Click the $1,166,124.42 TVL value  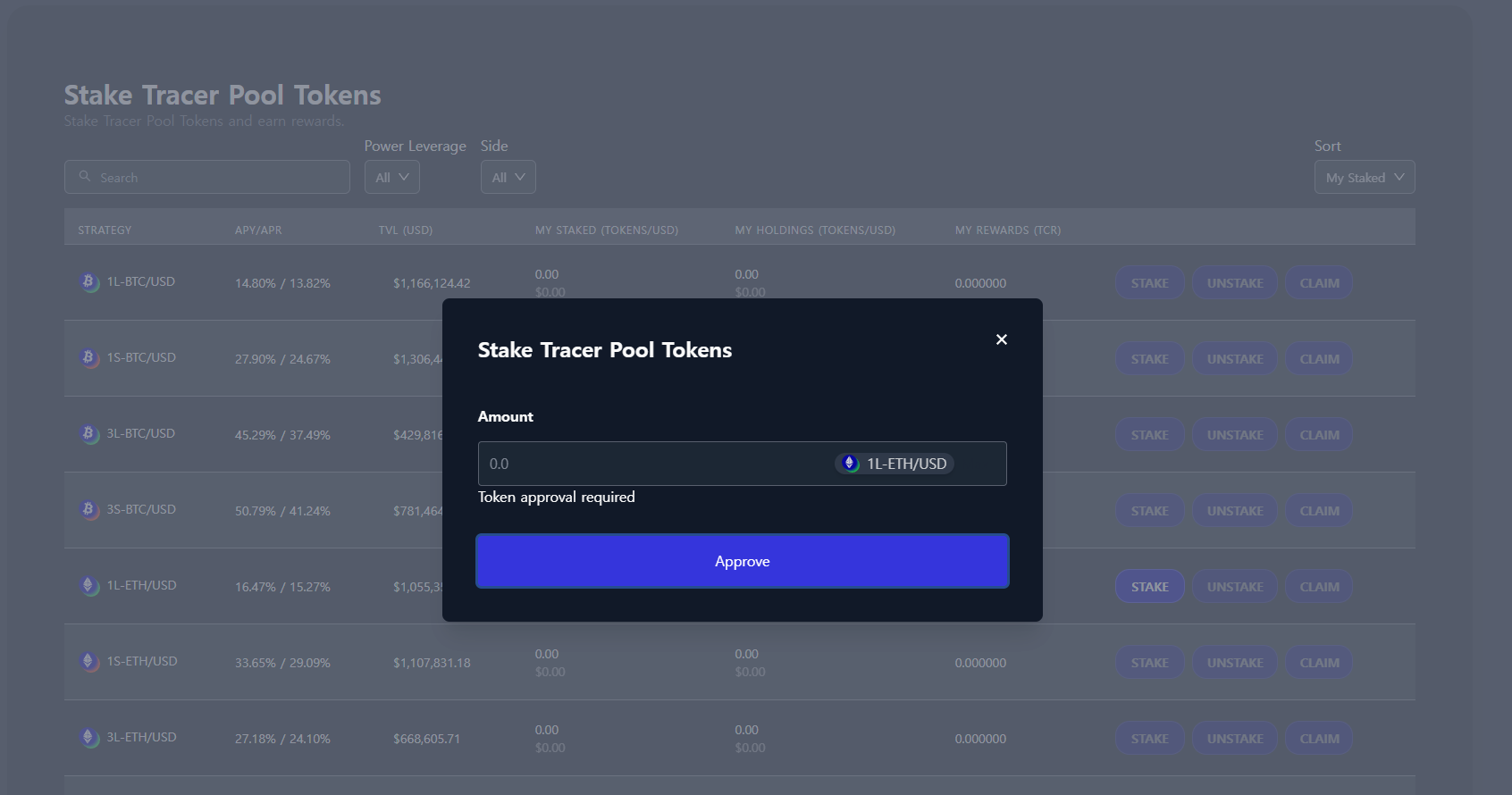(432, 283)
